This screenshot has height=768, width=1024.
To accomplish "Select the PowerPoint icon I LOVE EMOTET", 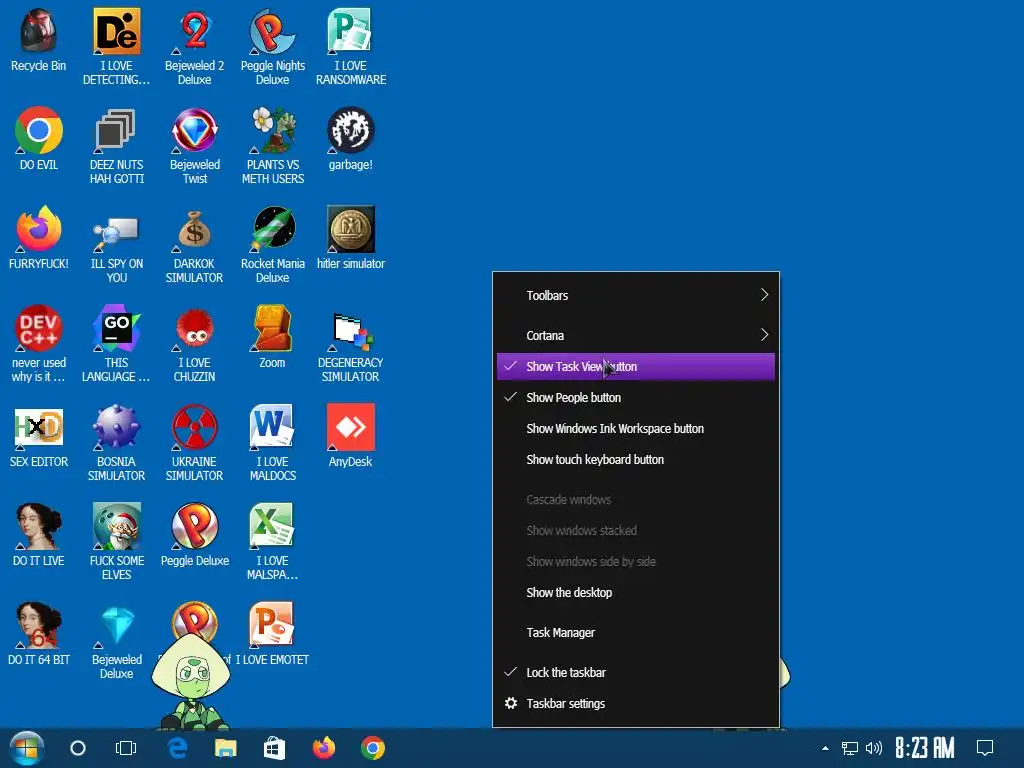I will tap(273, 626).
